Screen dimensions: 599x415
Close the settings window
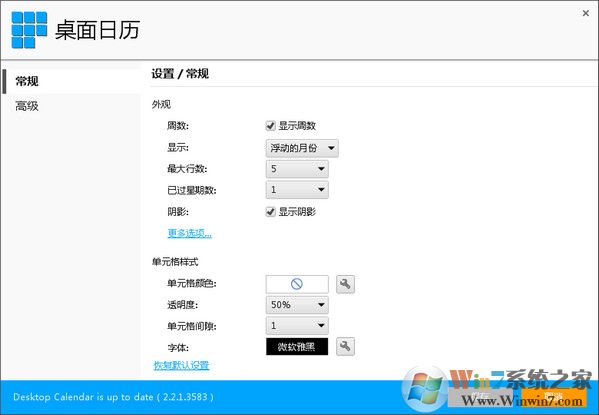[585, 13]
